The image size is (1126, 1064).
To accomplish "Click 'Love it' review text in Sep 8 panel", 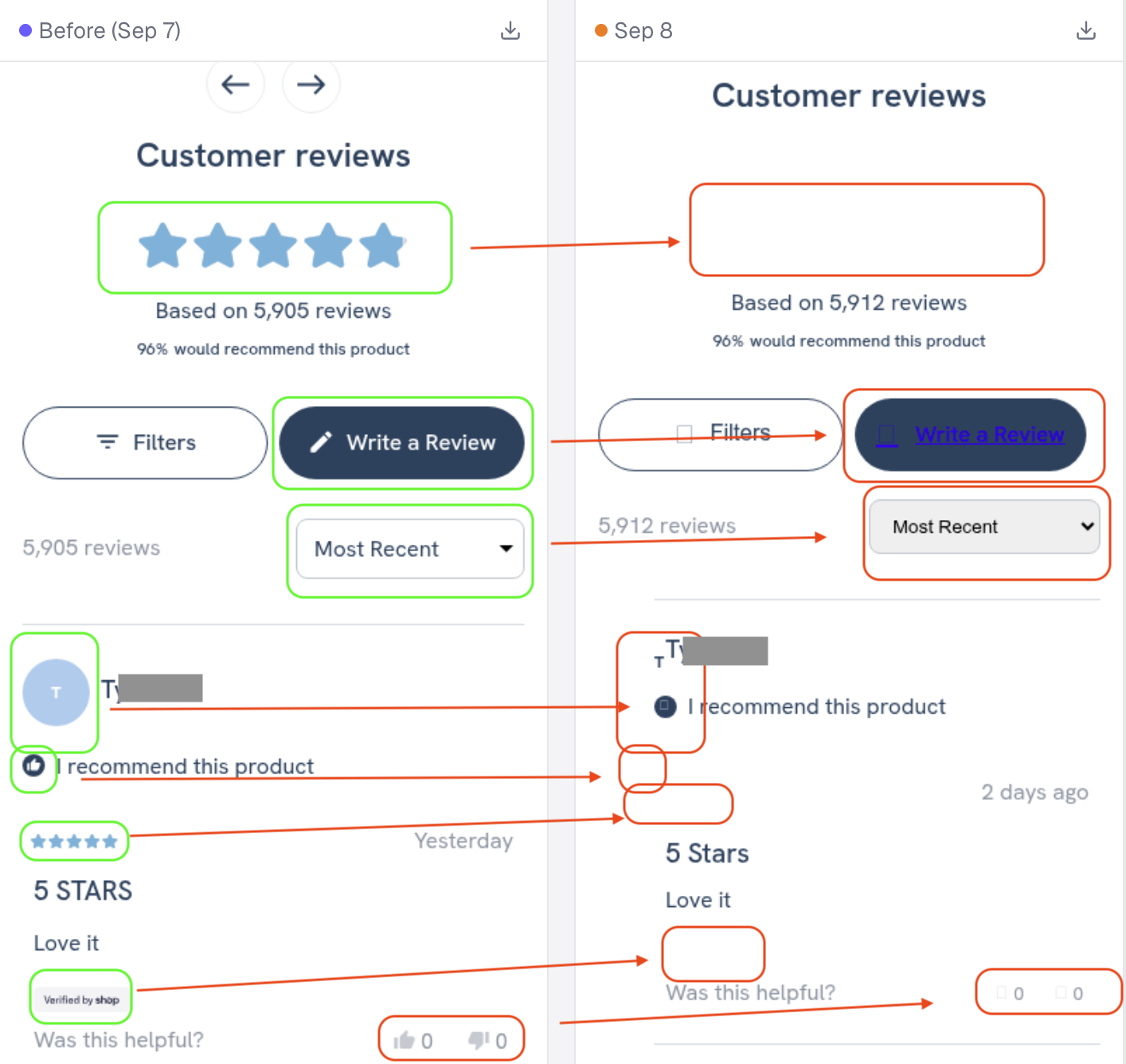I will click(x=698, y=900).
